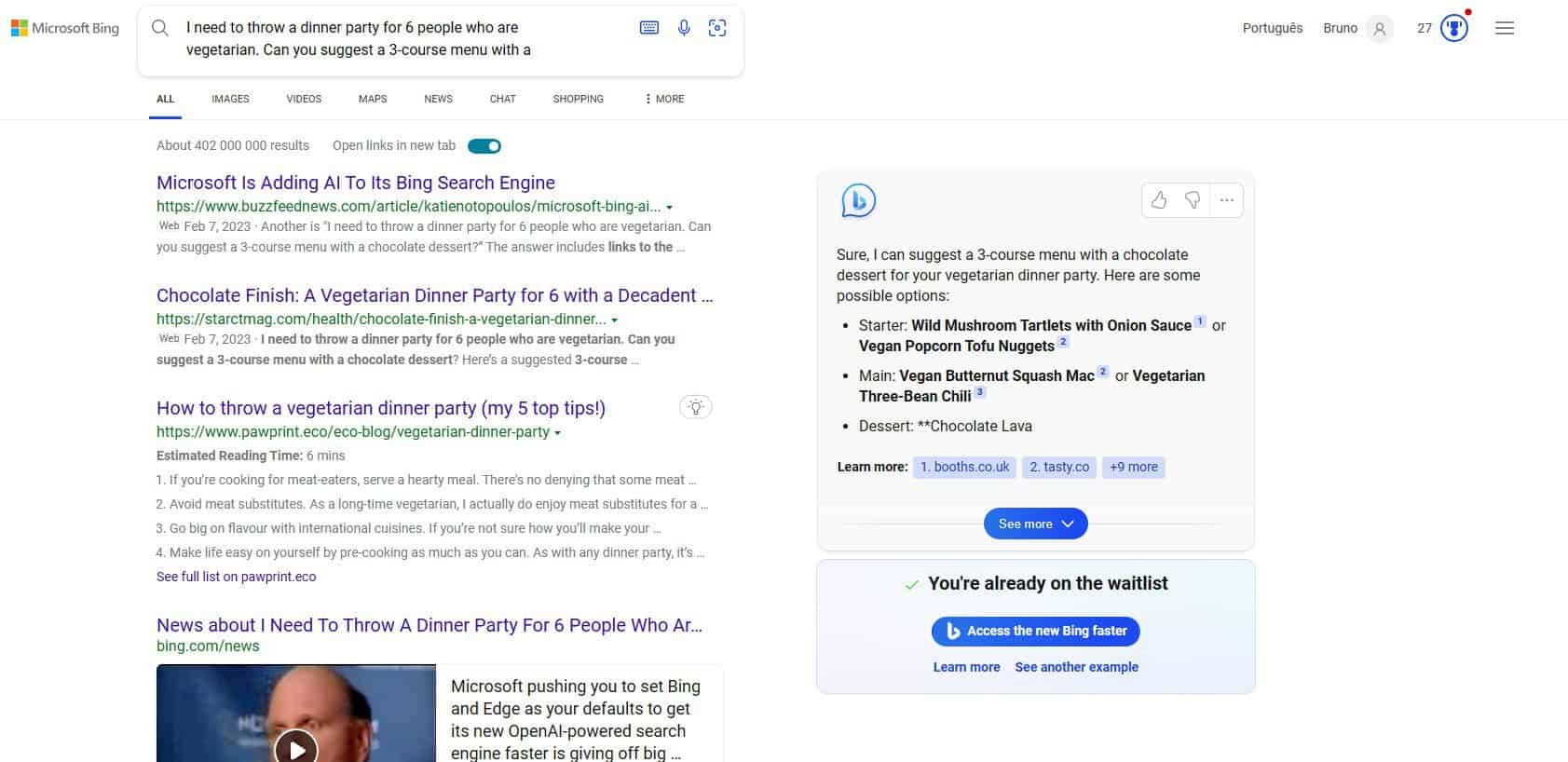This screenshot has height=762, width=1568.
Task: Expand answer with See more button
Action: pyautogui.click(x=1036, y=524)
